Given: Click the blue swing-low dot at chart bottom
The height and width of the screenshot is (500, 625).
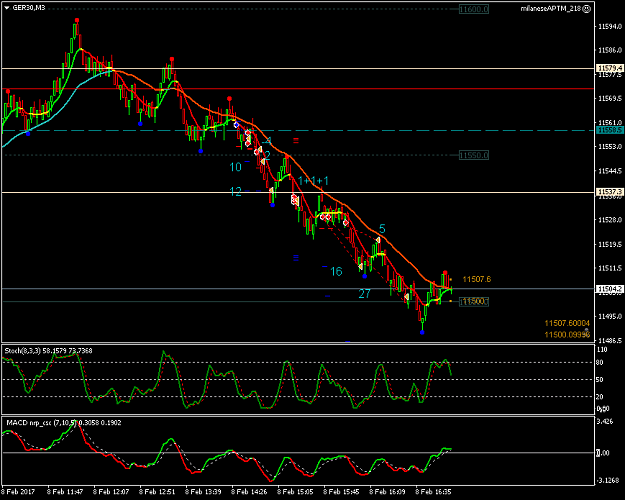Looking at the screenshot, I should pyautogui.click(x=422, y=332).
